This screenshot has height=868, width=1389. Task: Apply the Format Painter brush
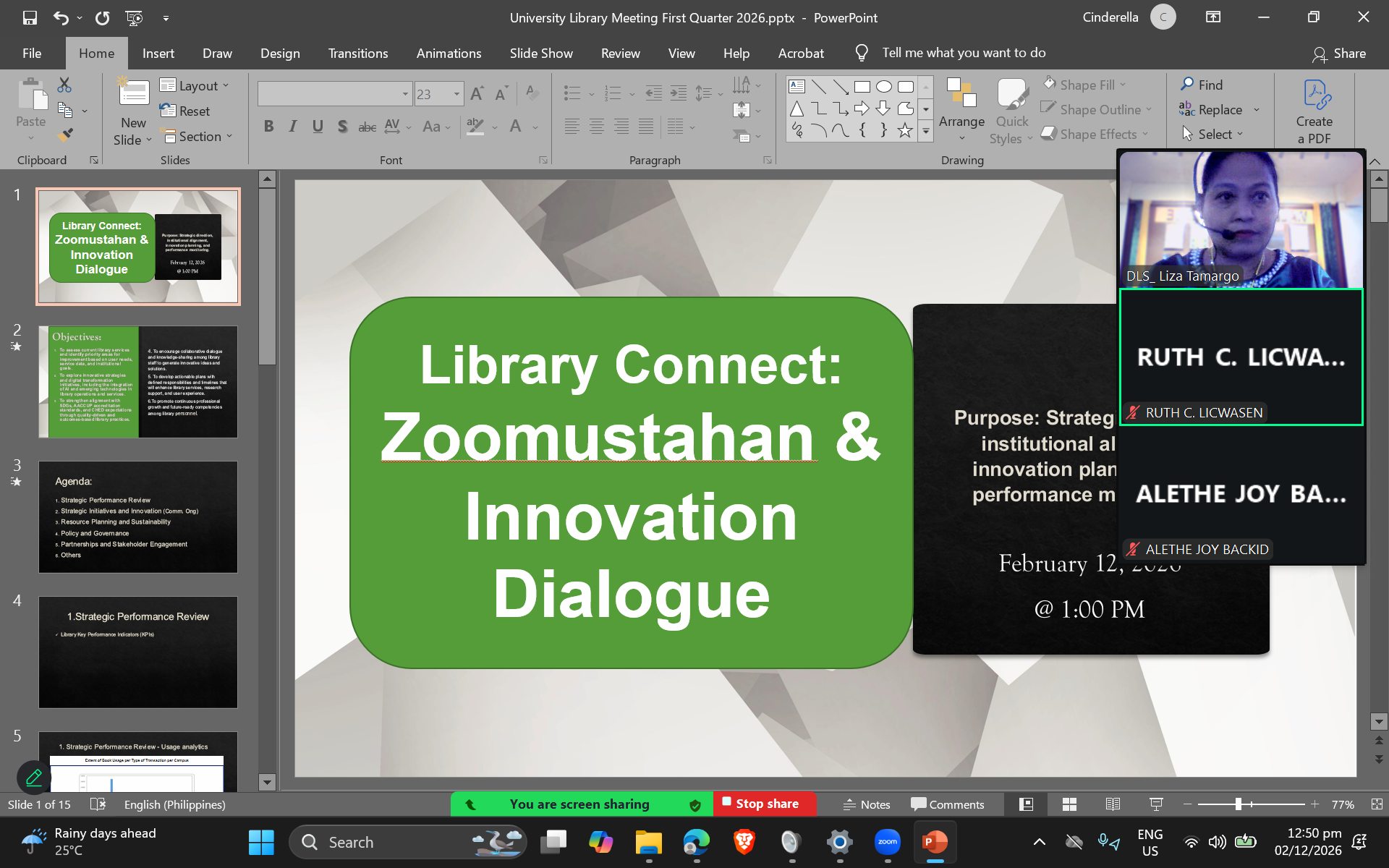65,135
